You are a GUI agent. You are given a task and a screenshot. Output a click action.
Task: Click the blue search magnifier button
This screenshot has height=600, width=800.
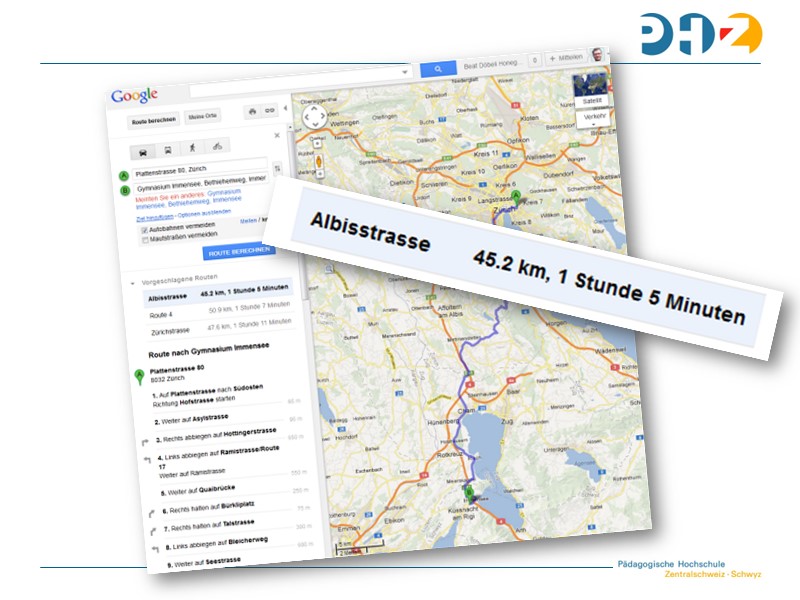(x=437, y=68)
